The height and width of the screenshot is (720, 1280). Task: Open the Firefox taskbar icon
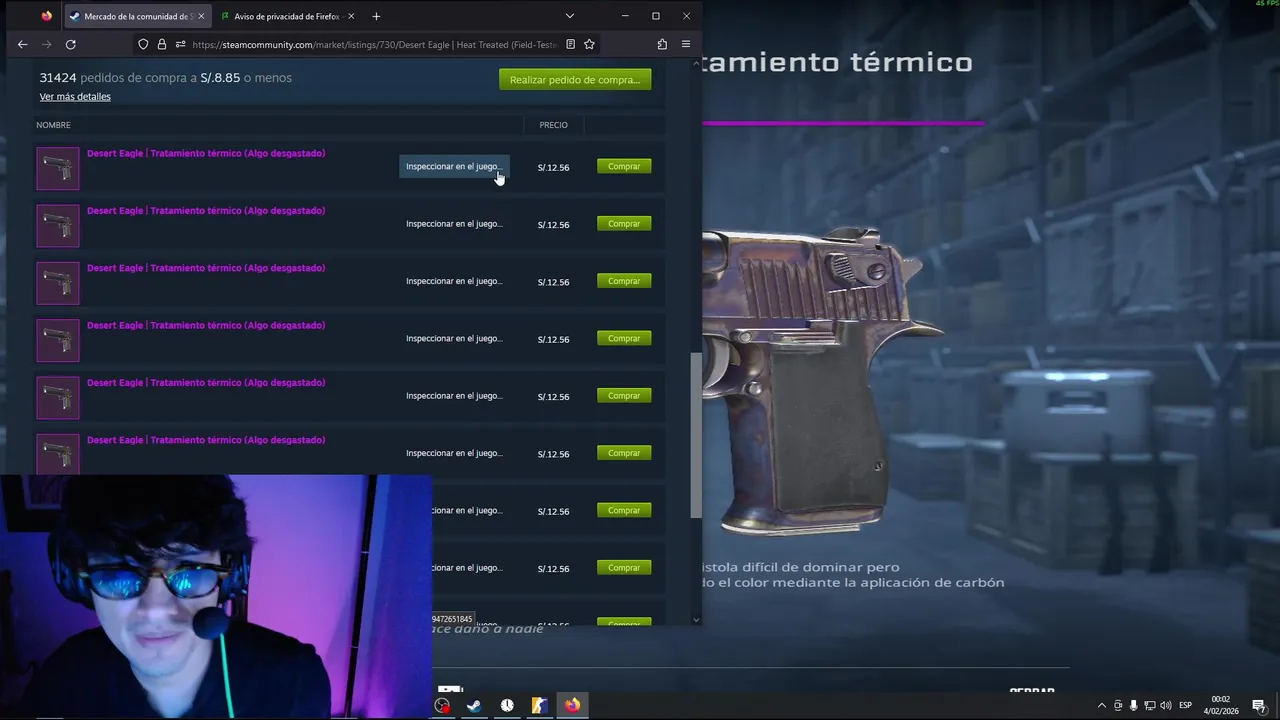point(572,705)
